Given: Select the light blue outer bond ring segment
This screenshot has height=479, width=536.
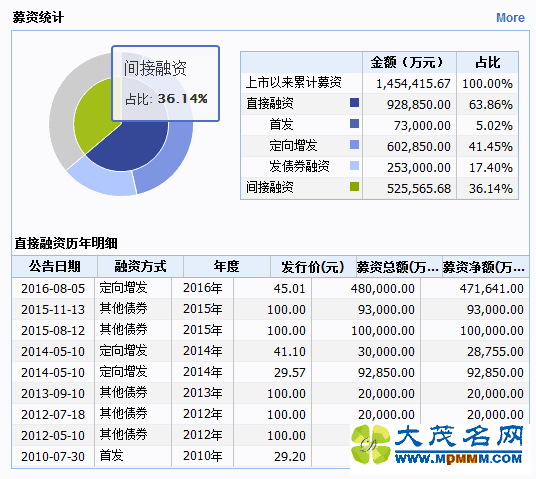Looking at the screenshot, I should click(103, 179).
